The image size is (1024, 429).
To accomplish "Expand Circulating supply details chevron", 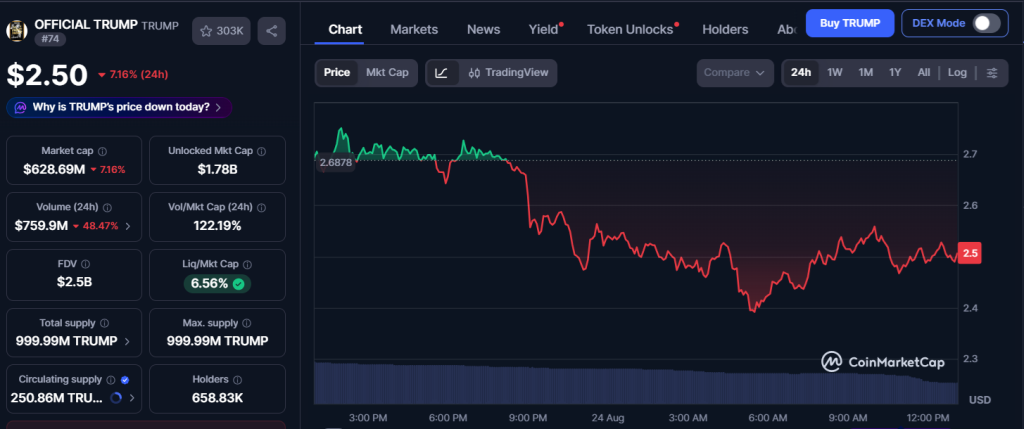I will click(132, 397).
